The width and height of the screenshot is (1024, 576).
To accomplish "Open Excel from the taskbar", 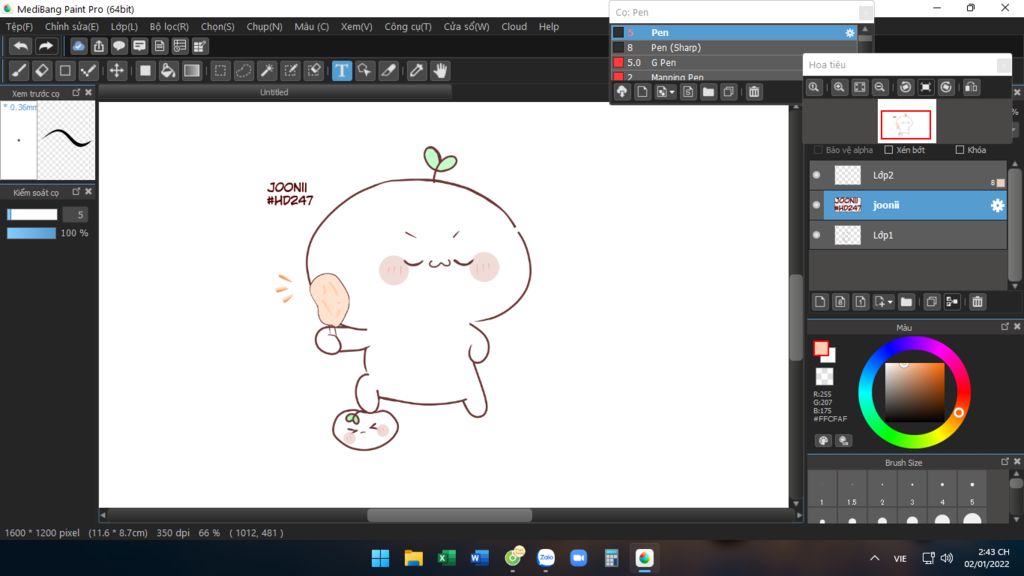I will [x=446, y=558].
